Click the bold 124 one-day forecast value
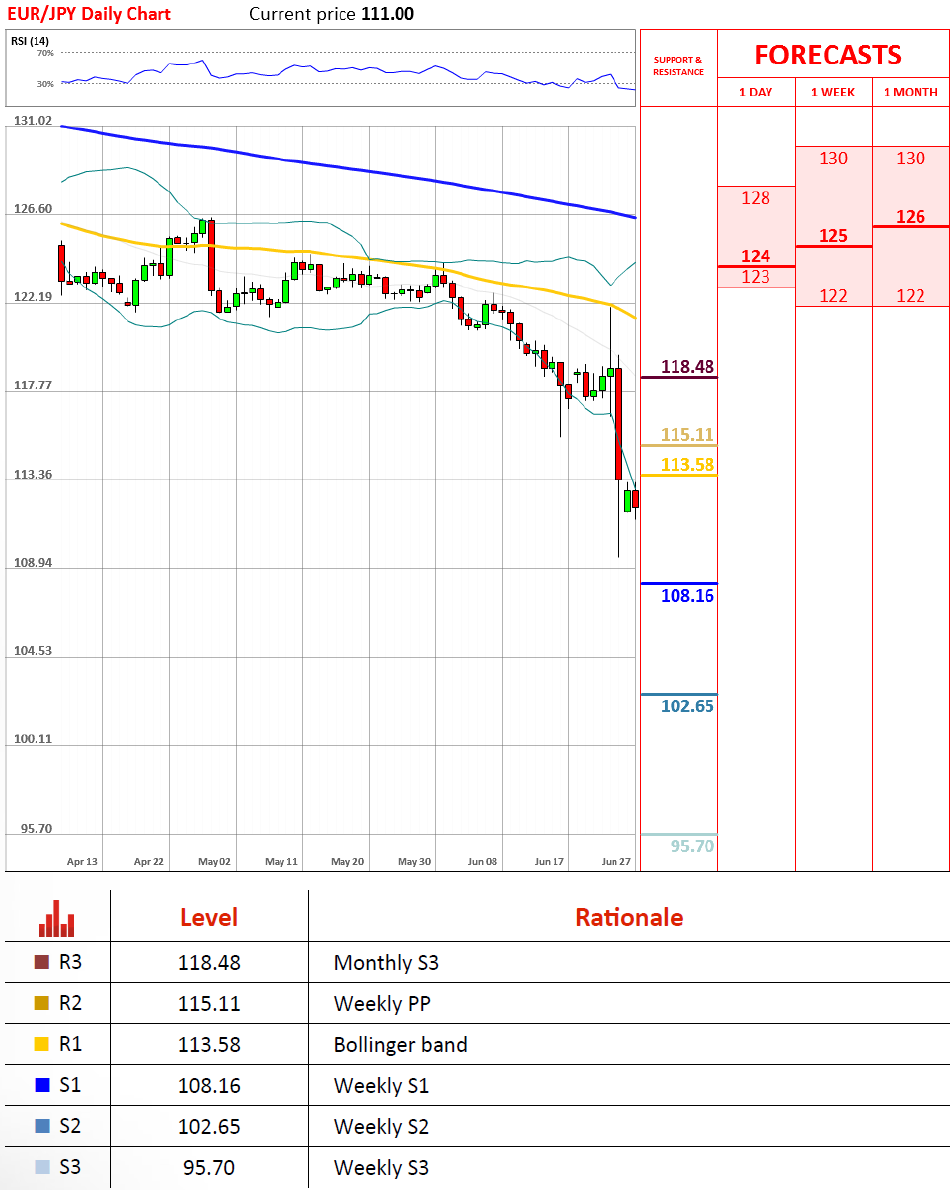This screenshot has width=950, height=1190. [756, 256]
